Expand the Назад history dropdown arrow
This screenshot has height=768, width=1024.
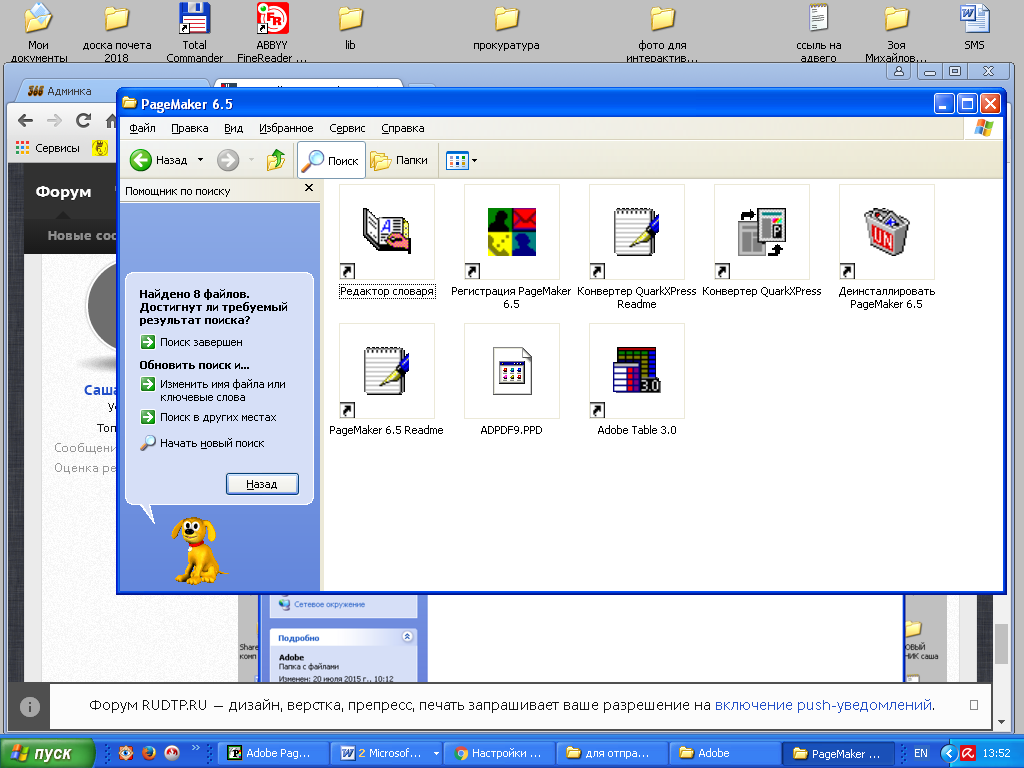pyautogui.click(x=200, y=160)
